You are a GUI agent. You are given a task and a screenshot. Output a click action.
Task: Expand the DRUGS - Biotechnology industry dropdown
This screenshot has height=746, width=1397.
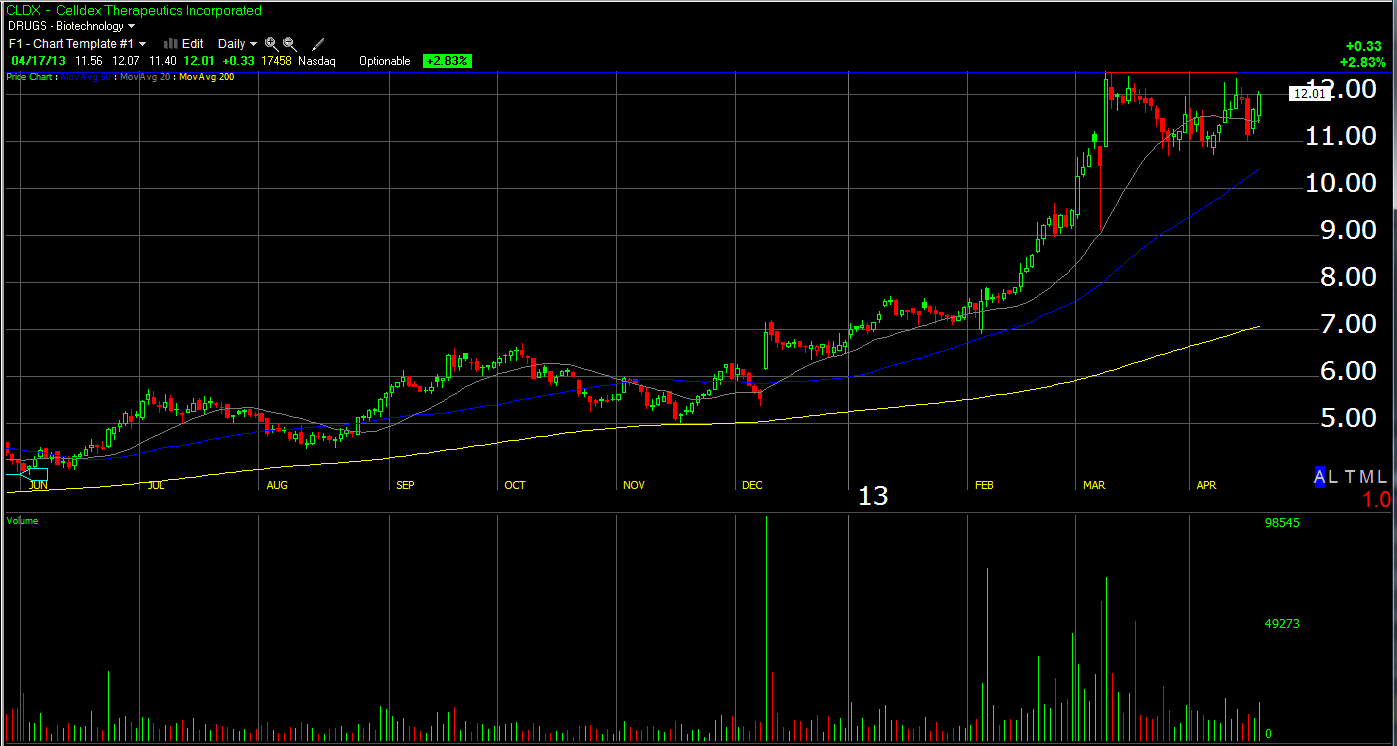tap(72, 26)
